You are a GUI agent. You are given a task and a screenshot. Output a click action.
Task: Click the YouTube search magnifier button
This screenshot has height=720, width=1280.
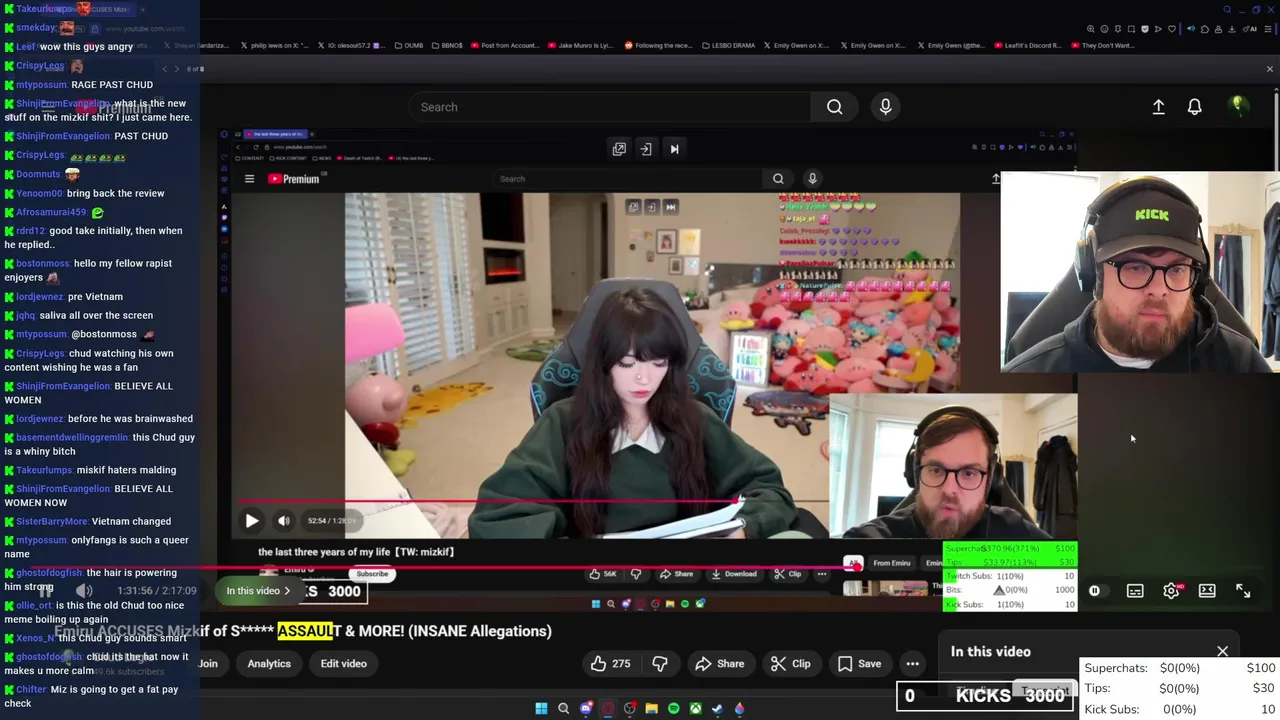tap(834, 107)
